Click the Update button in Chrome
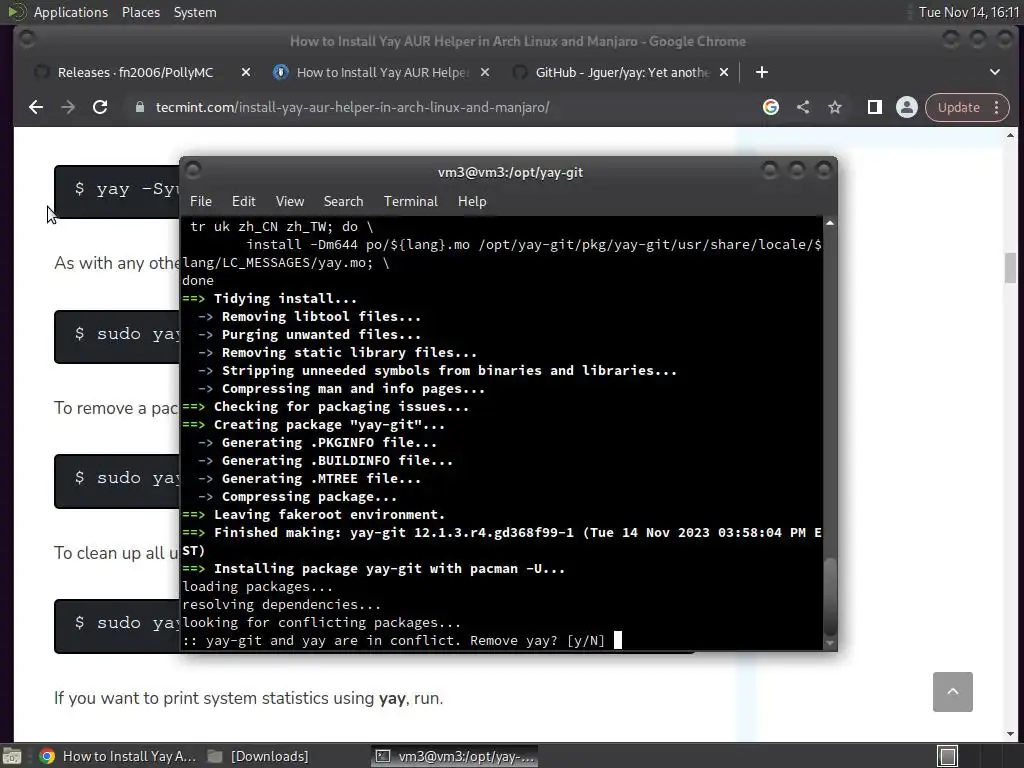This screenshot has height=768, width=1024. coord(959,107)
